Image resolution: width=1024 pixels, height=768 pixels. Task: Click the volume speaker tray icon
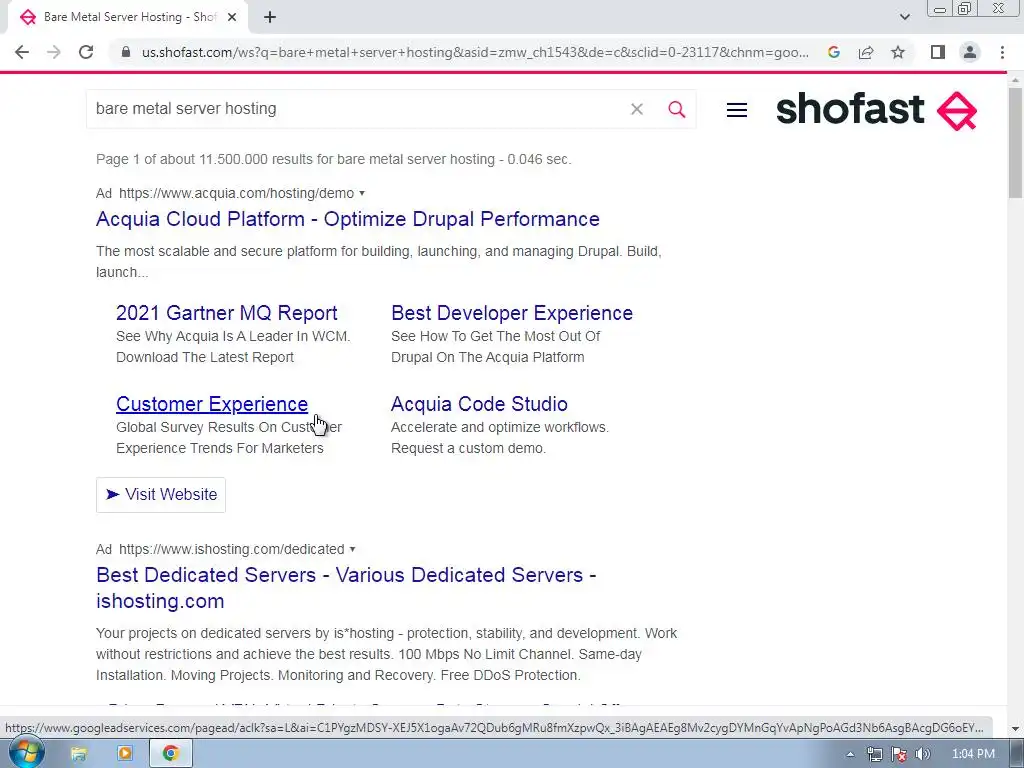tap(922, 754)
